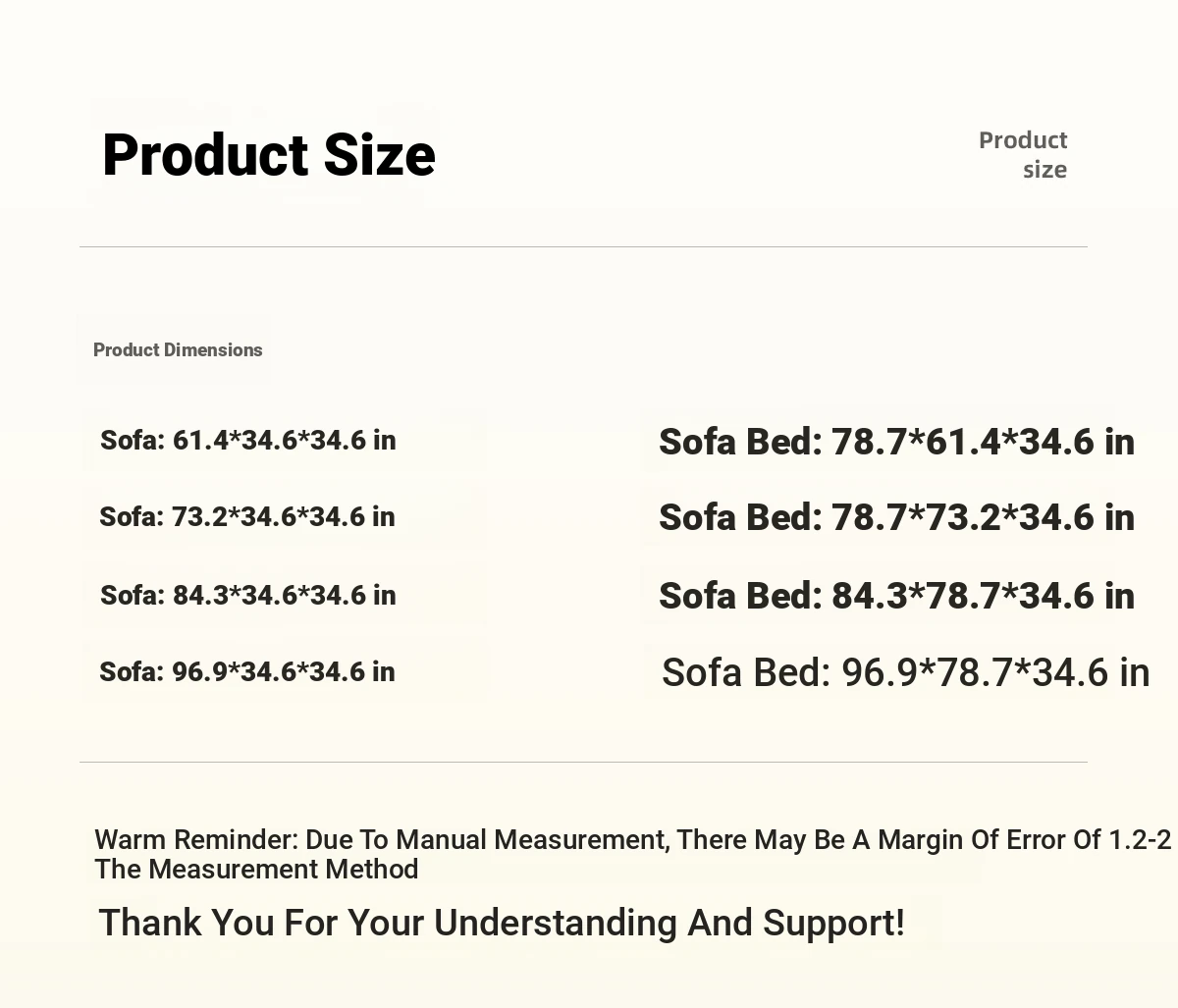Click the word "Support!" at bottom
The image size is (1178, 1008).
pyautogui.click(x=833, y=924)
